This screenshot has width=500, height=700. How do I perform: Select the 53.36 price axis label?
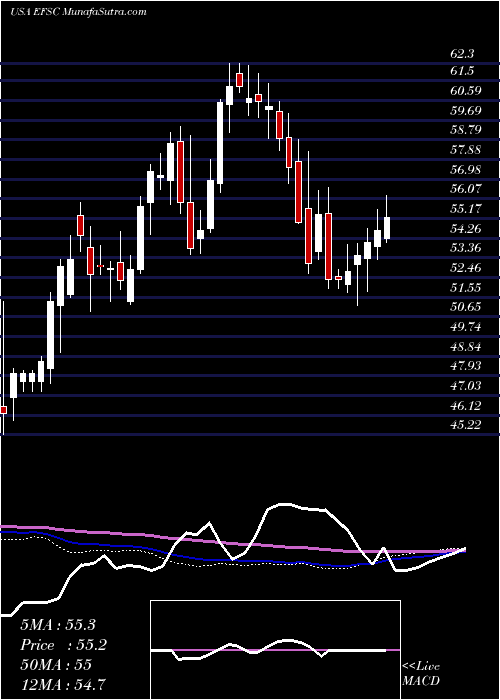click(466, 248)
